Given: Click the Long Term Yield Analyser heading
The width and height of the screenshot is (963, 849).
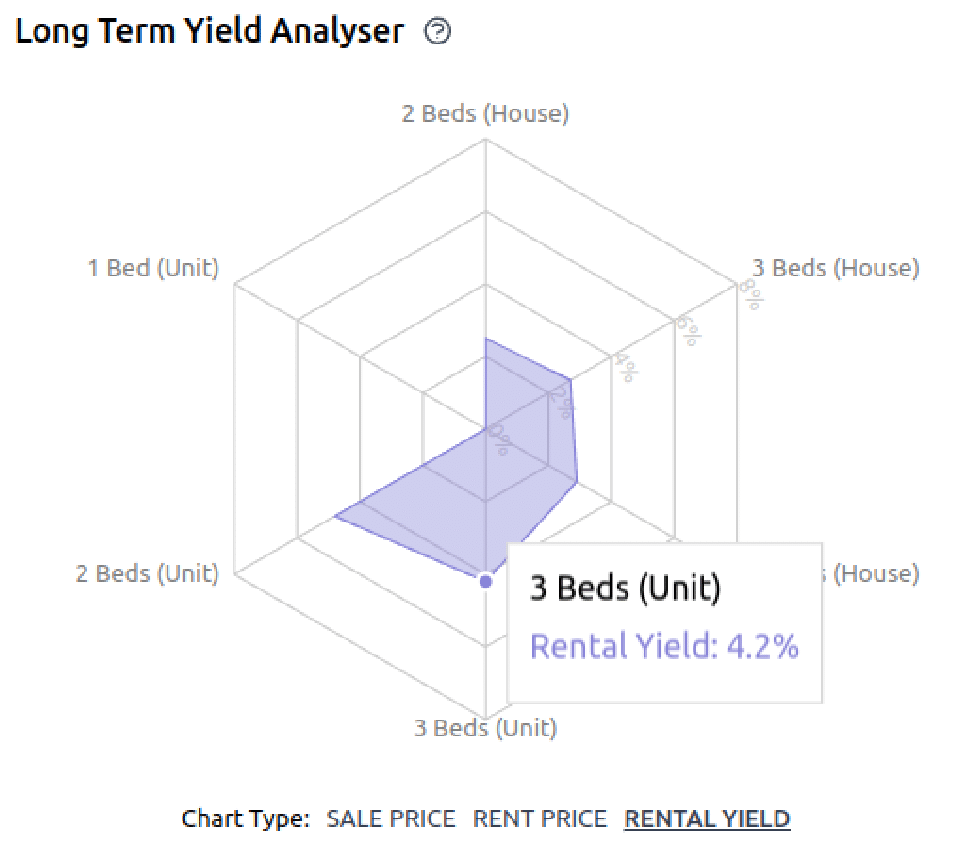Looking at the screenshot, I should coord(209,31).
